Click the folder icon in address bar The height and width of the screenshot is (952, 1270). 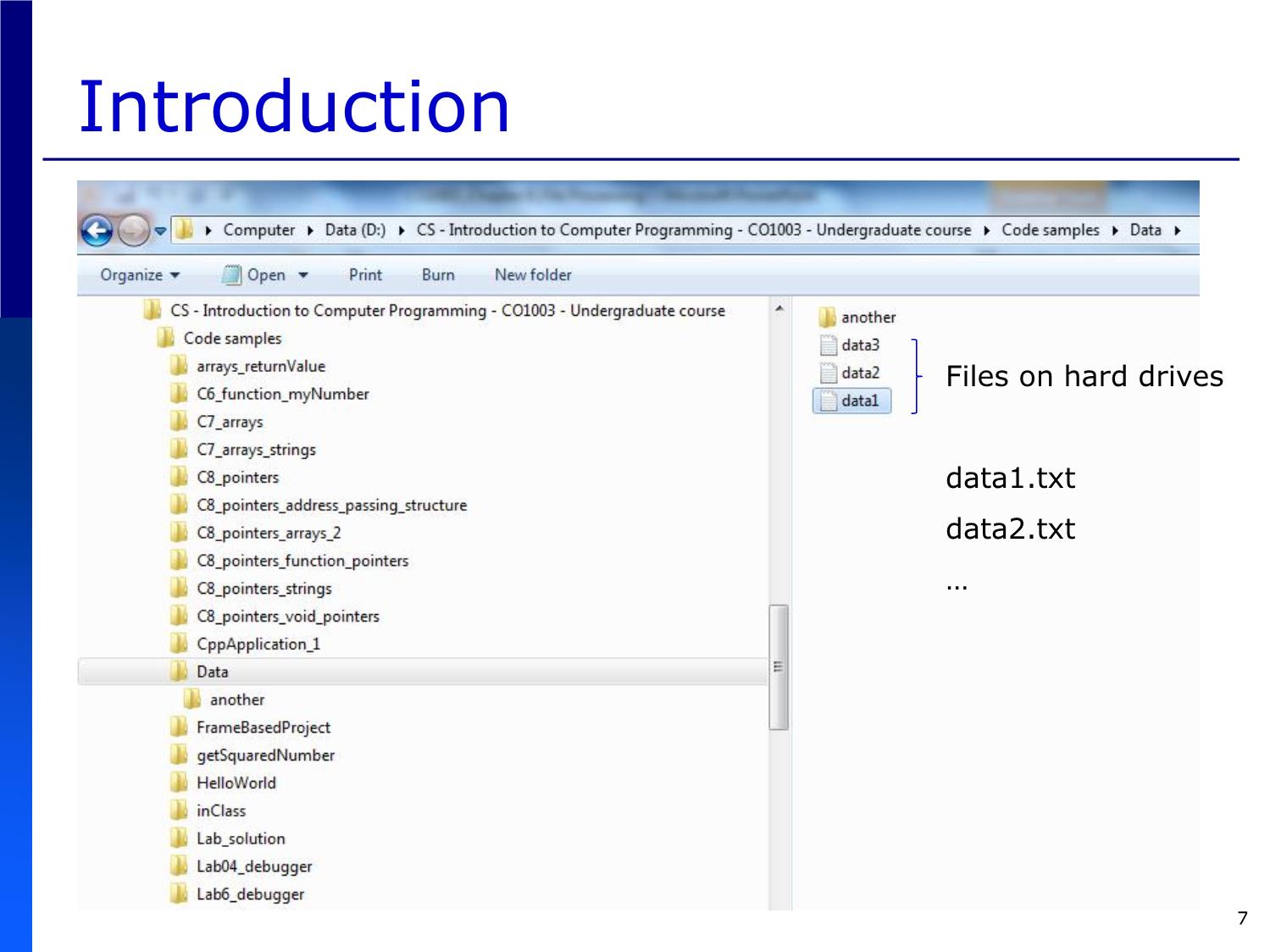click(184, 230)
